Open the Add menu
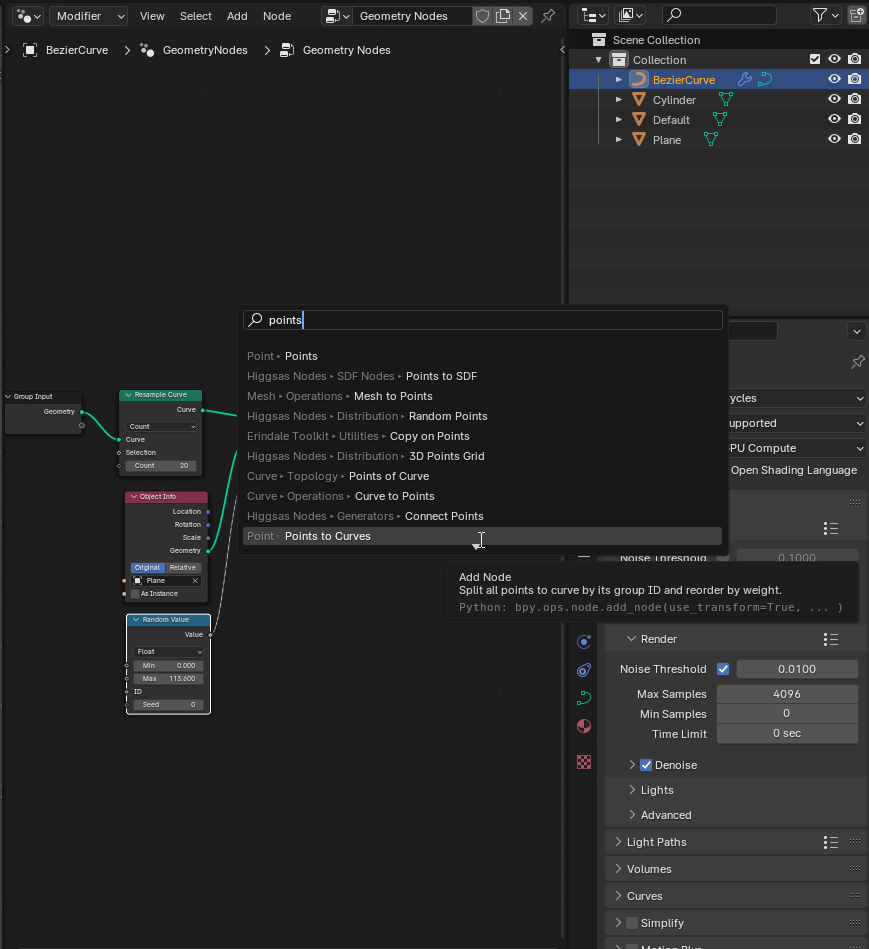The height and width of the screenshot is (949, 869). click(237, 16)
